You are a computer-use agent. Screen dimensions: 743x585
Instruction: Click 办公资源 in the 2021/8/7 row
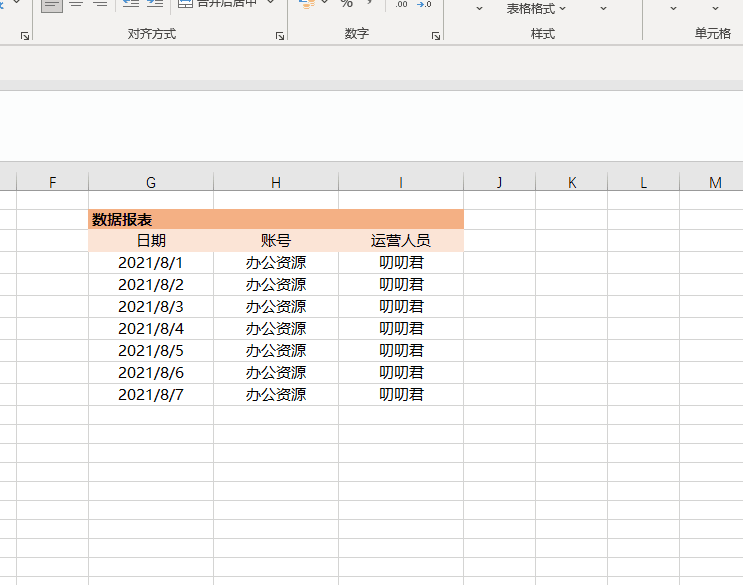coord(276,395)
